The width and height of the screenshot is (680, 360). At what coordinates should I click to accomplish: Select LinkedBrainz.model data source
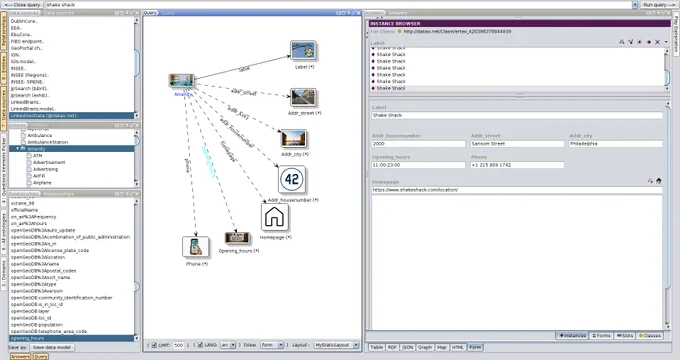[x=72, y=109]
